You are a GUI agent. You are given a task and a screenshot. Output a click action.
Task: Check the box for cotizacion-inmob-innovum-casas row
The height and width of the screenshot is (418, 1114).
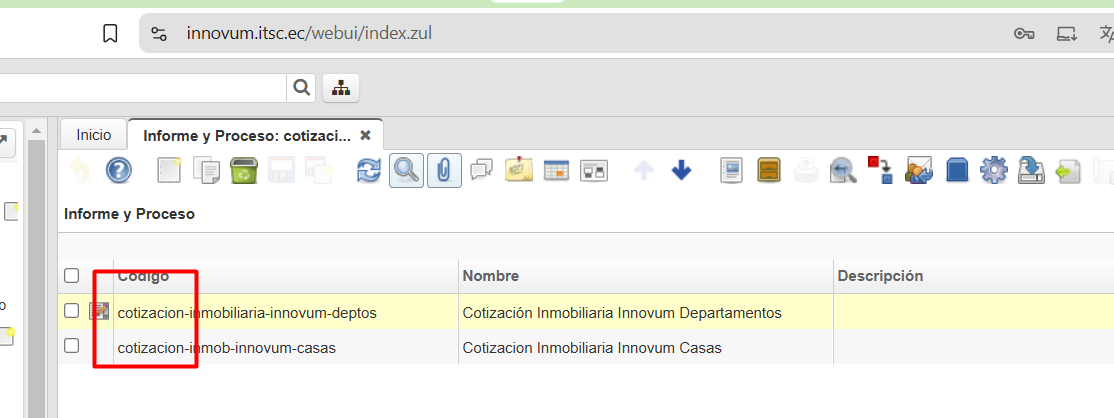[x=72, y=346]
